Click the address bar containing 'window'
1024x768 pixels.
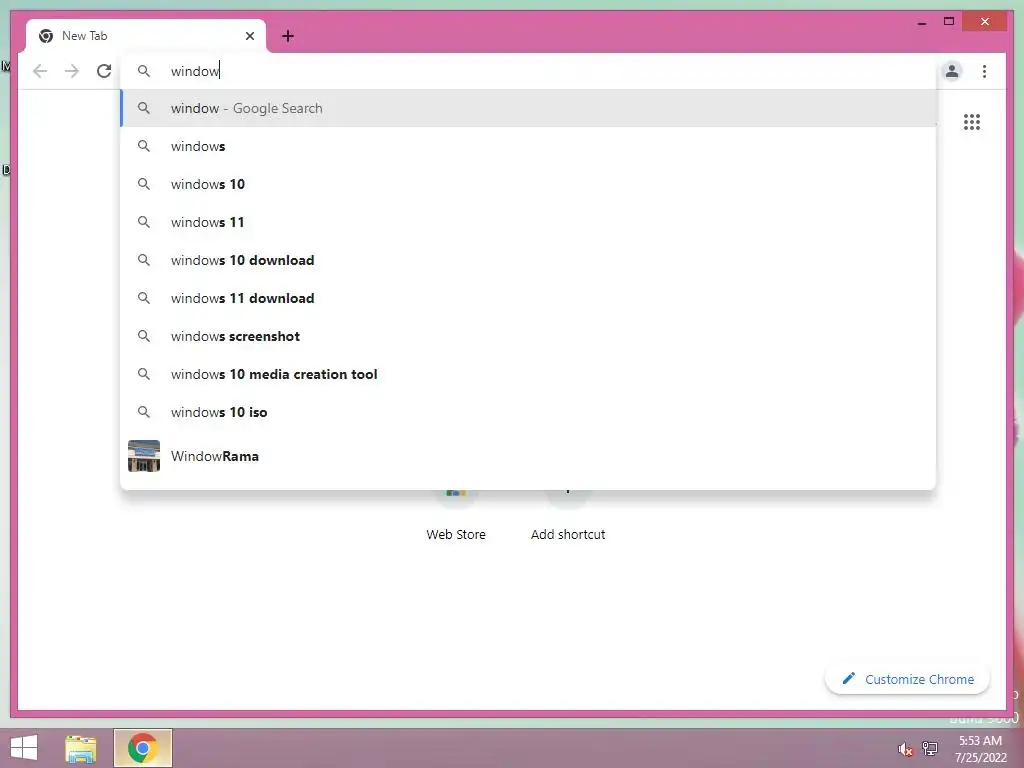coord(528,71)
